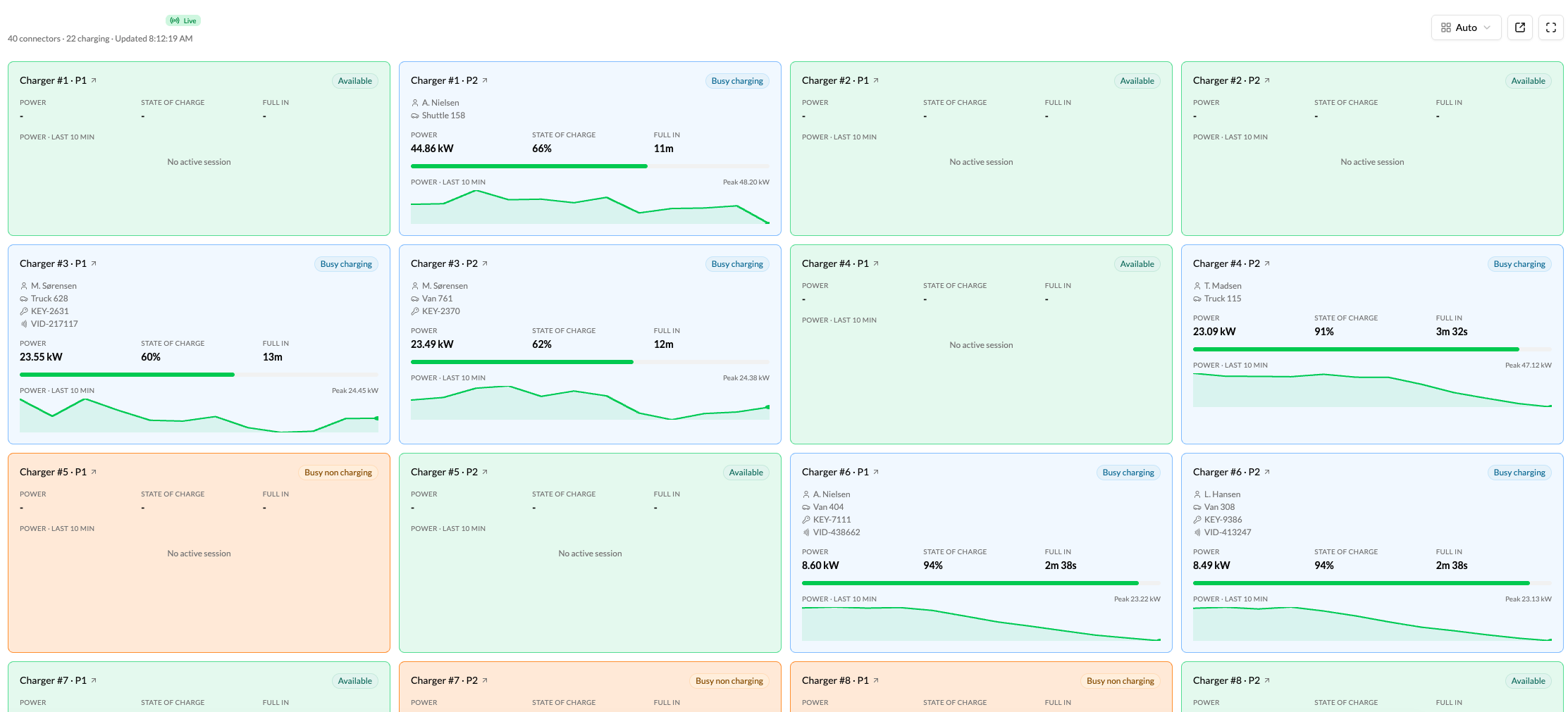Viewport: 1568px width, 712px height.
Task: Click Available badge on Charger #4 · P1
Action: pyautogui.click(x=1137, y=264)
